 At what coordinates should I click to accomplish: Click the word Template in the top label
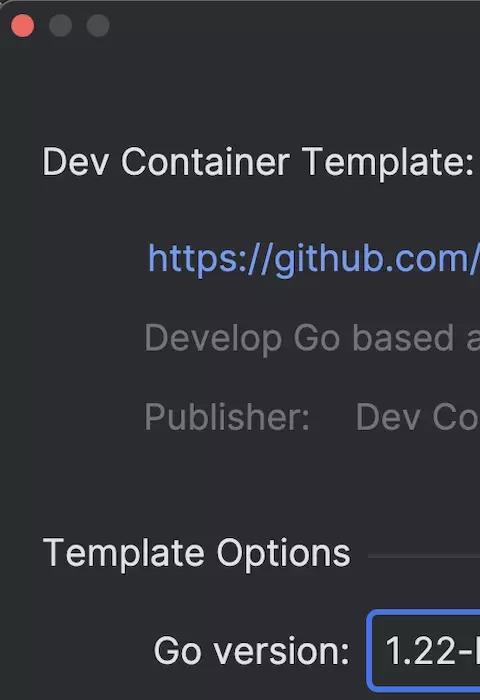coord(388,163)
